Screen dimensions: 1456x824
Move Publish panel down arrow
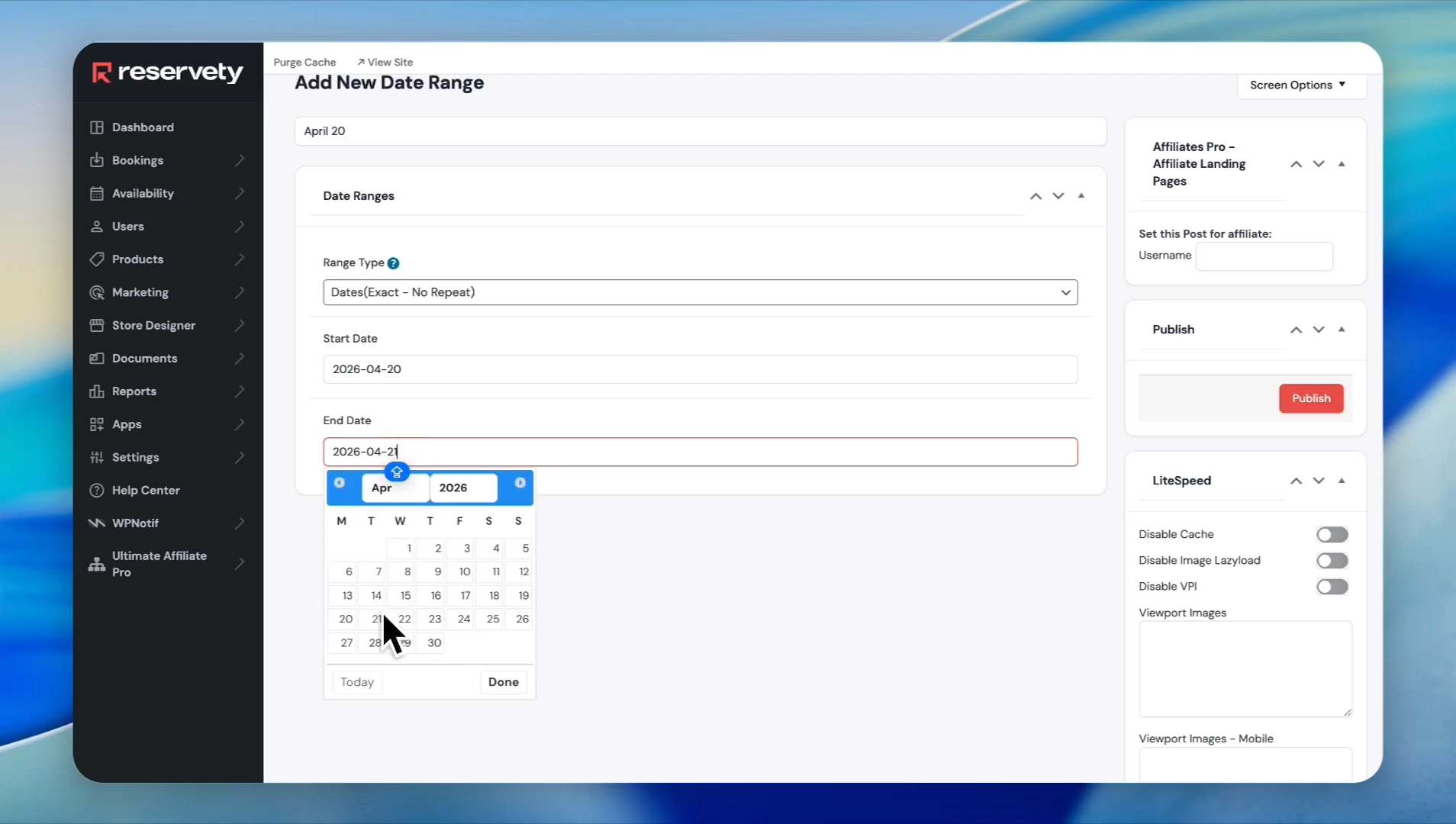(1319, 330)
